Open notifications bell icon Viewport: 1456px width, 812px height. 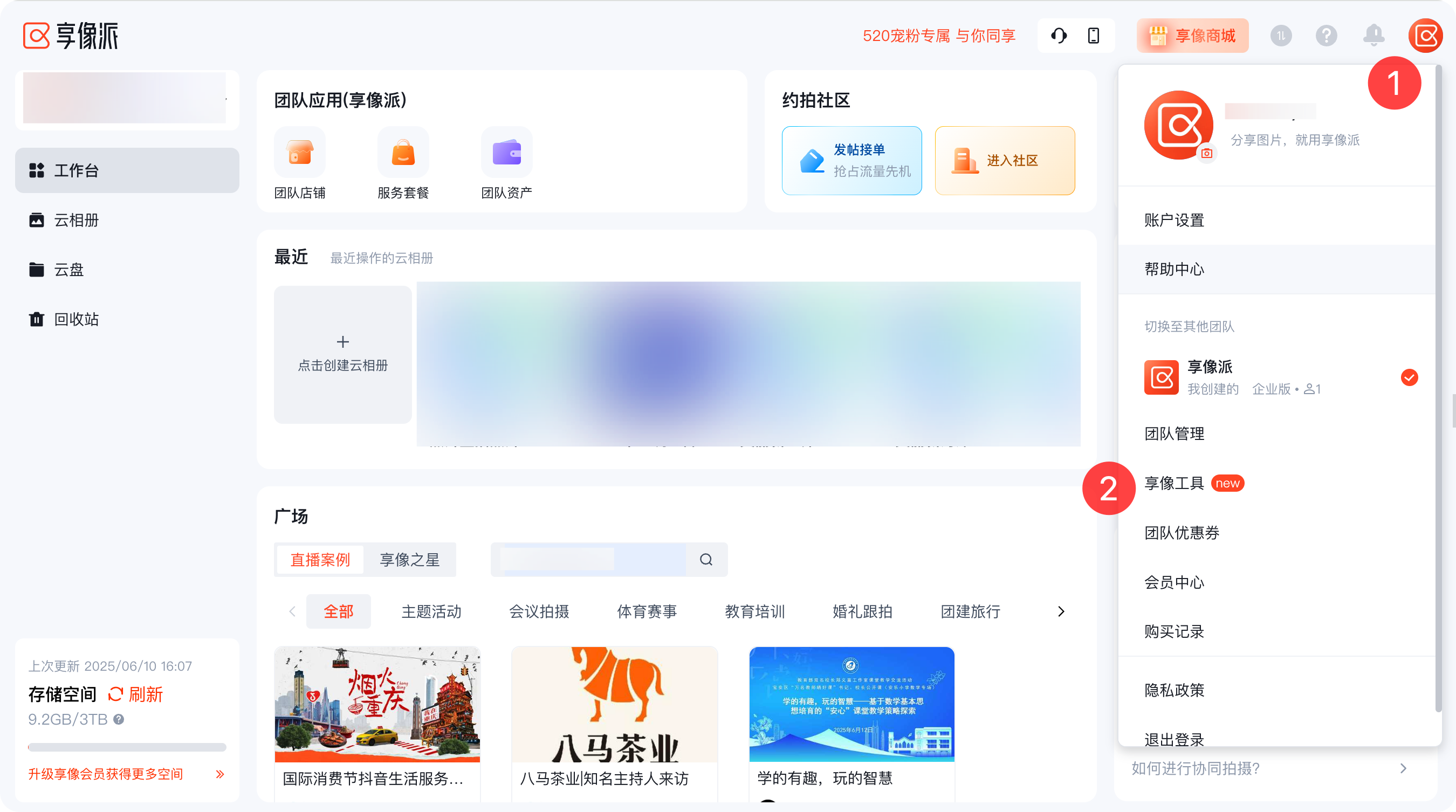point(1373,36)
